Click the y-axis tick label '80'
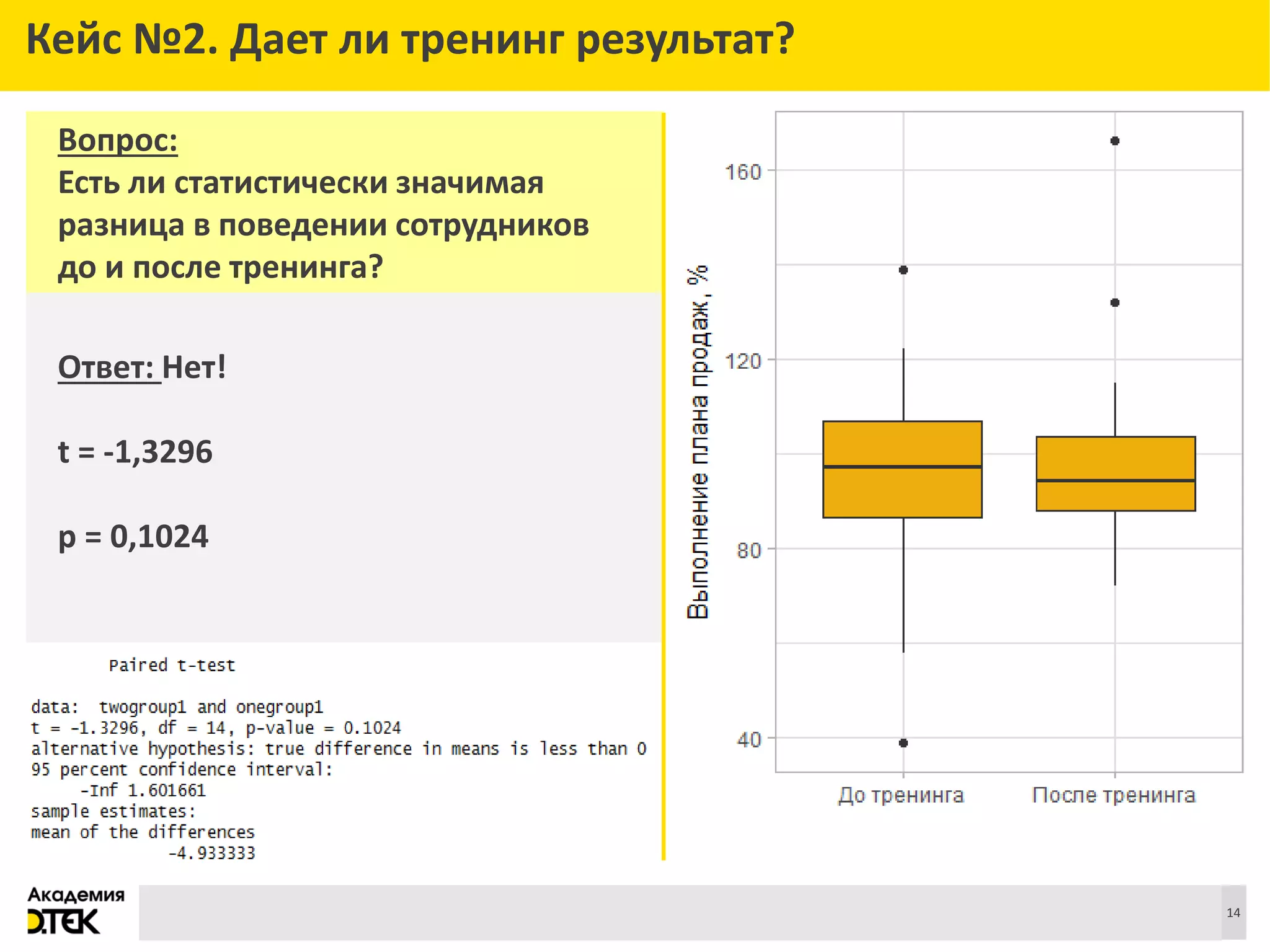 pos(749,550)
